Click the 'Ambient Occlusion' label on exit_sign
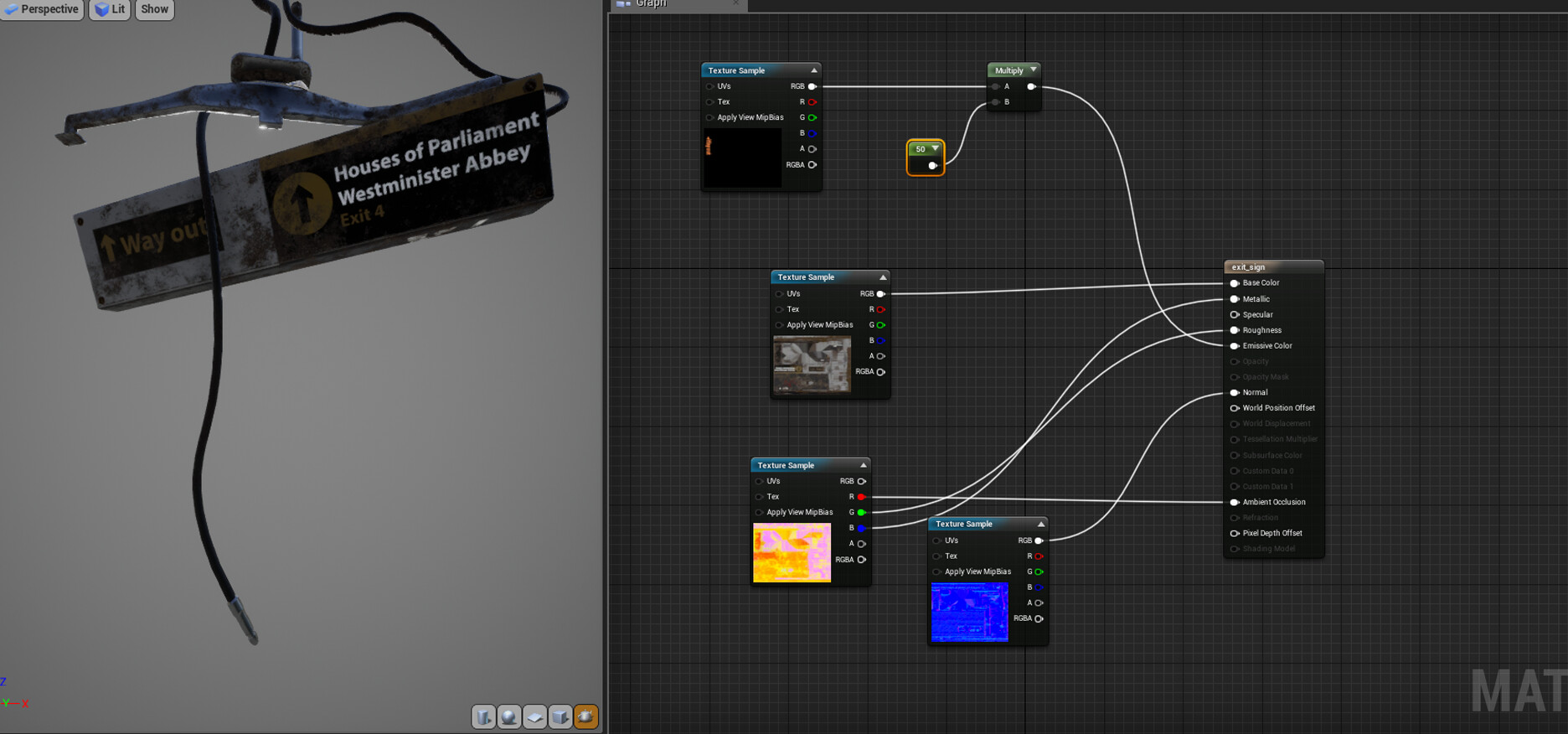1568x734 pixels. (1274, 502)
